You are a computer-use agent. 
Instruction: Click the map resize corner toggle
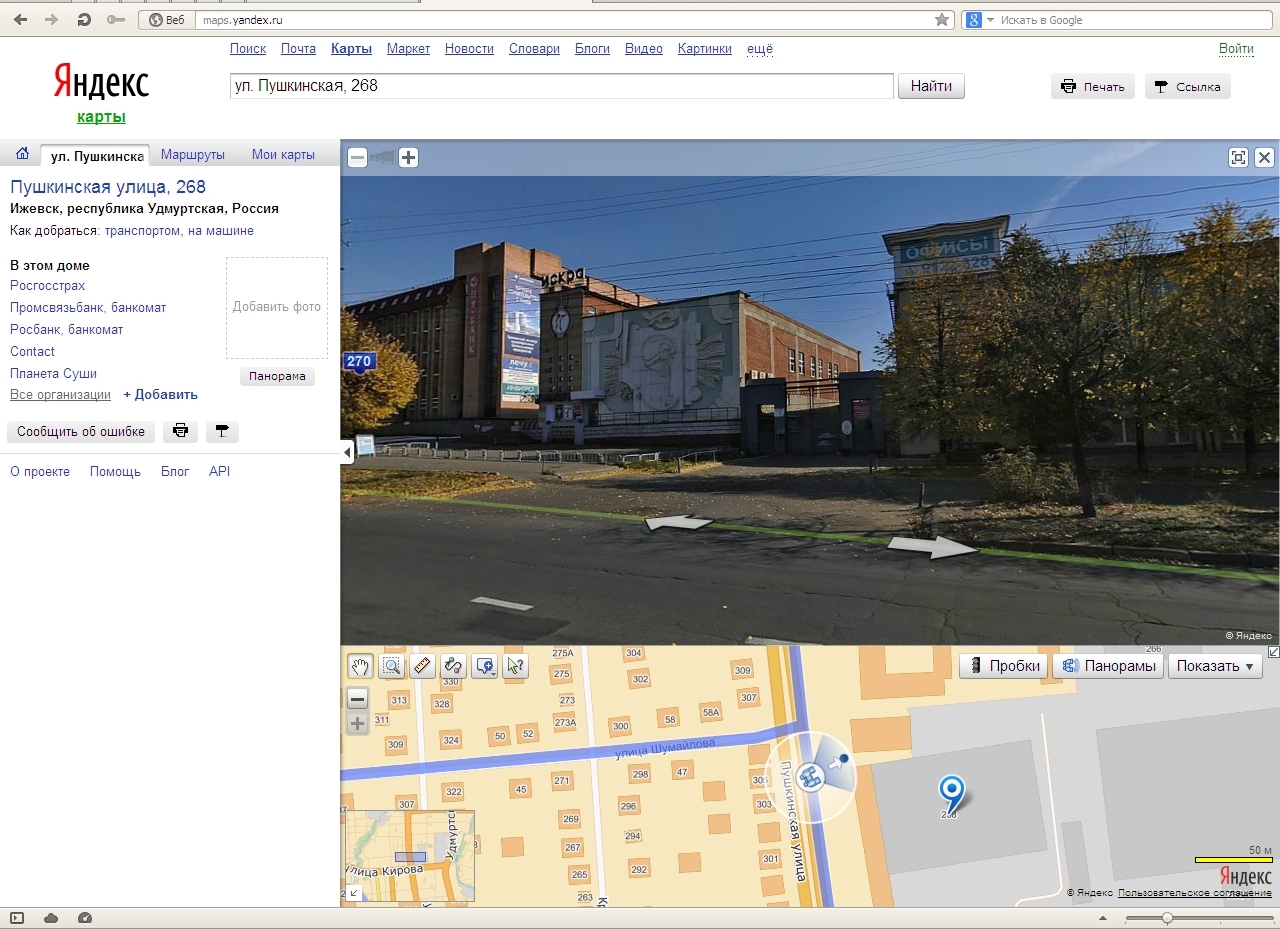[x=1273, y=652]
